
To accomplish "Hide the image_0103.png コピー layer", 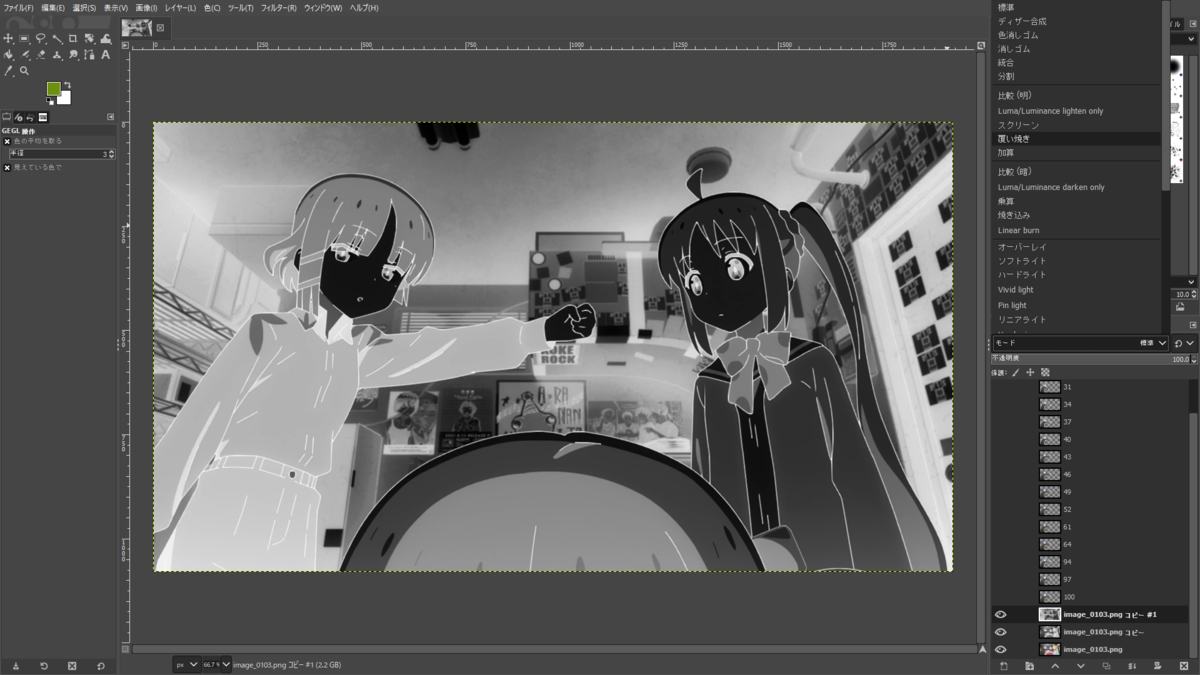I will (x=1000, y=632).
